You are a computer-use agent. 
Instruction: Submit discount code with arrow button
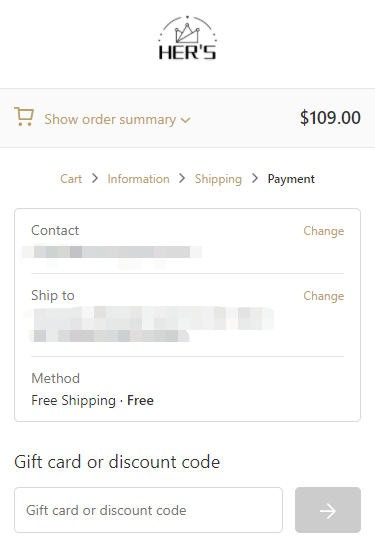[x=328, y=510]
